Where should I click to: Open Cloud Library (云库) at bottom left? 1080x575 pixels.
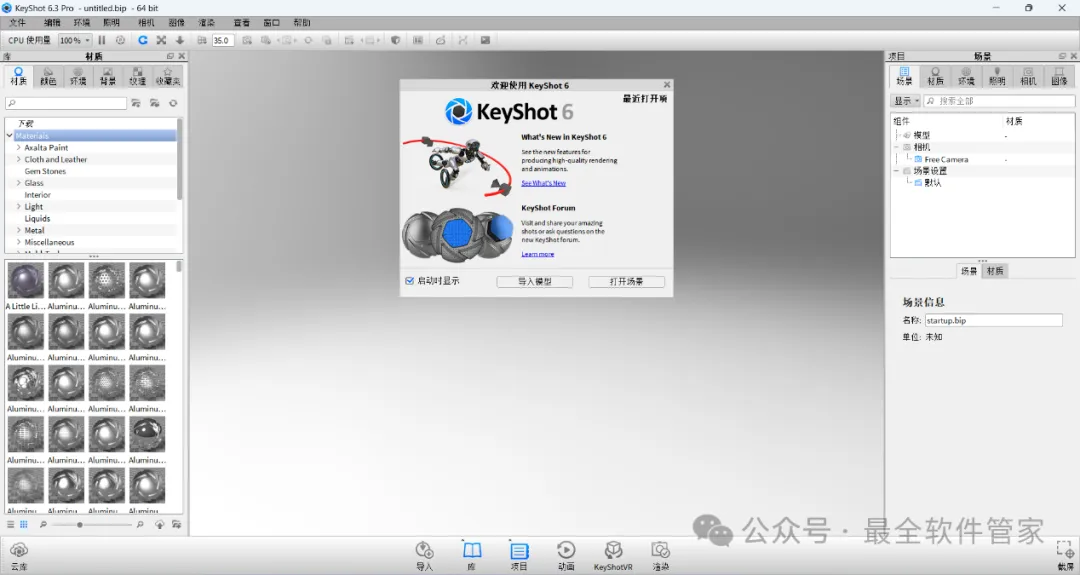point(19,555)
